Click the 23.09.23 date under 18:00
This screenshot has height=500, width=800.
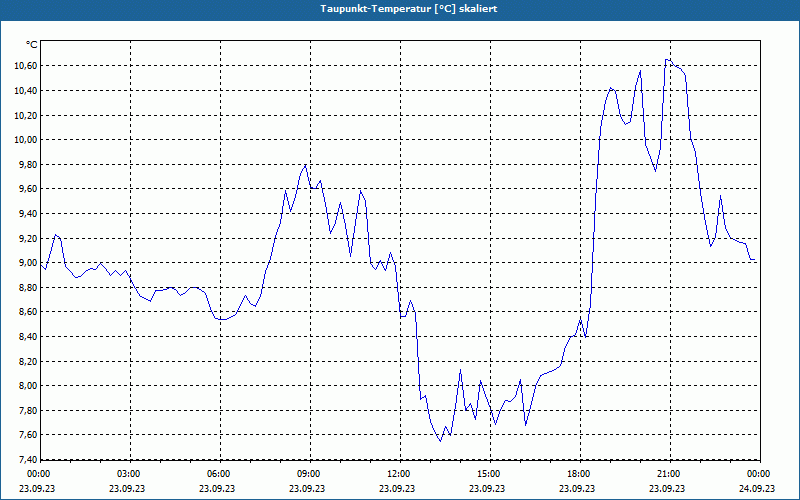point(577,488)
